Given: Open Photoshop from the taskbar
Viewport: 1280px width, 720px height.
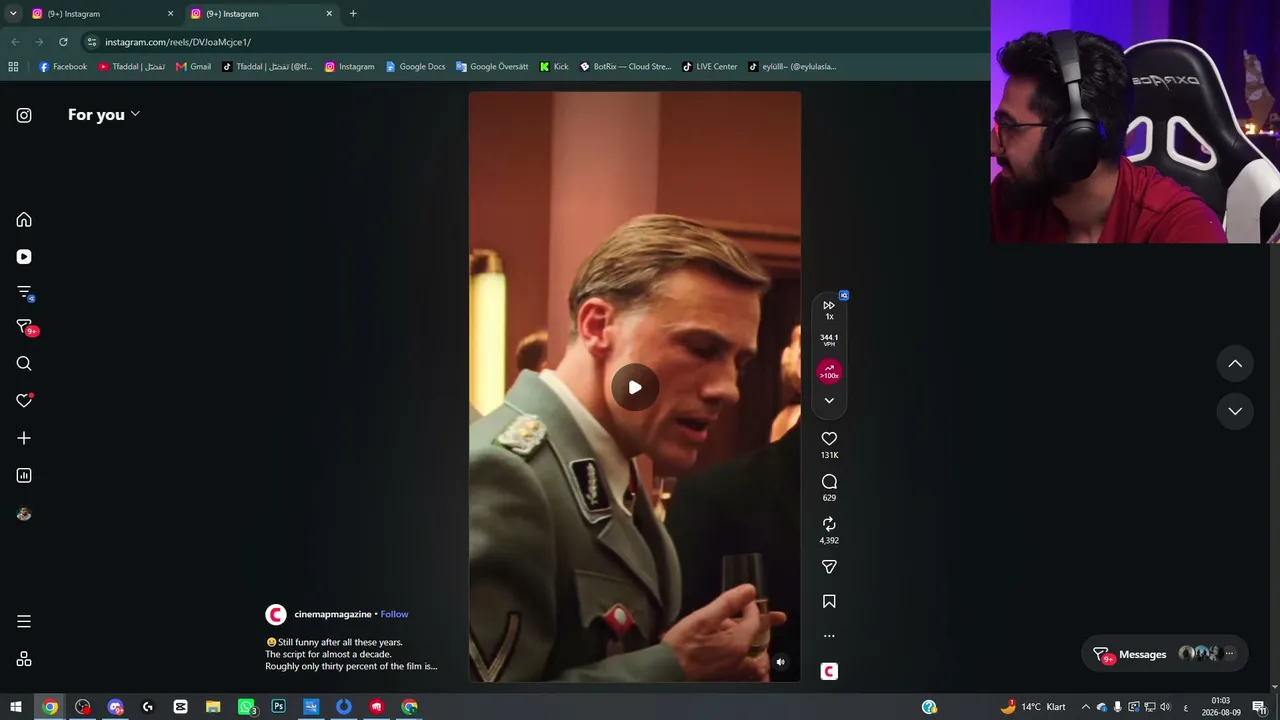Looking at the screenshot, I should coord(279,707).
